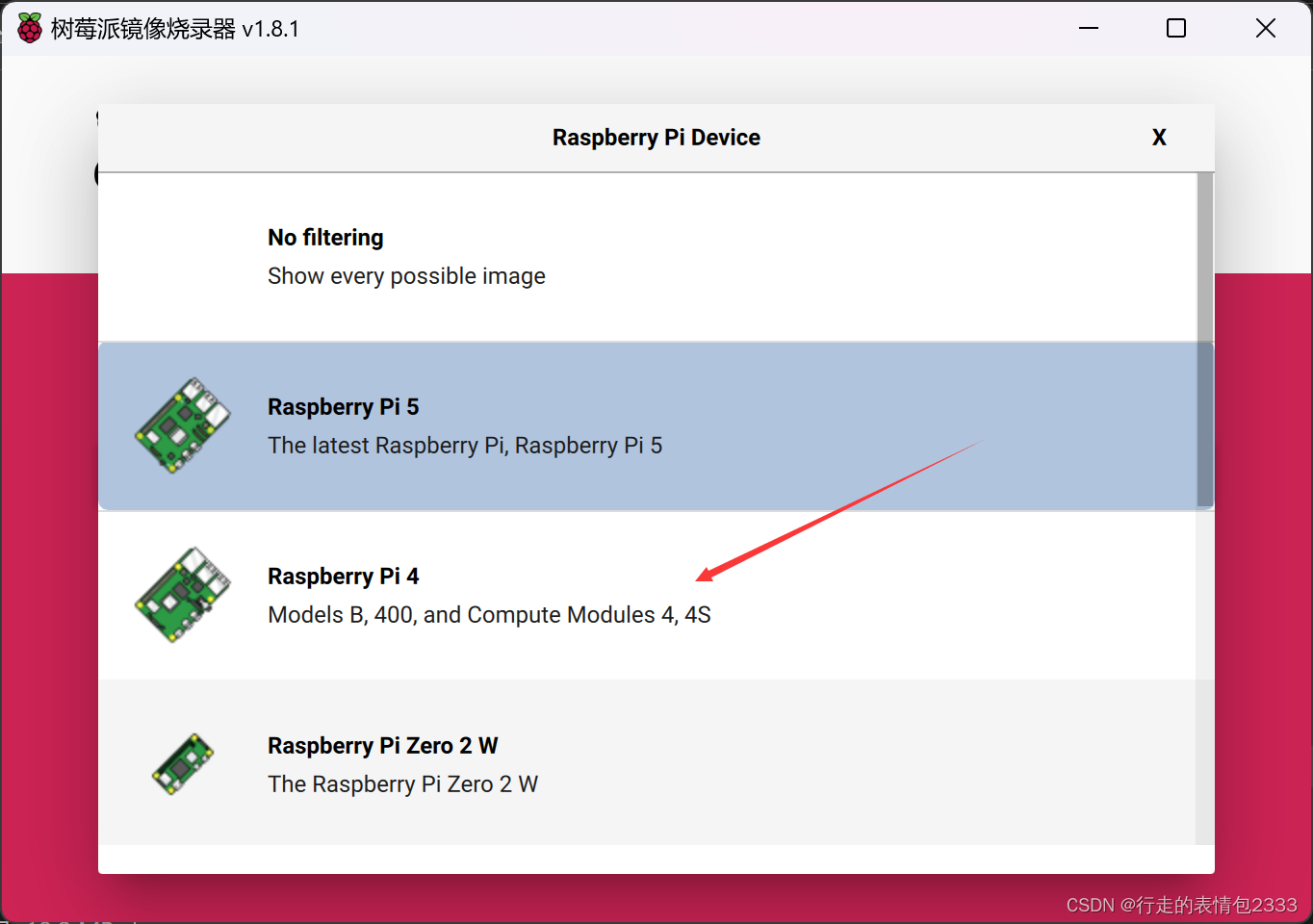The height and width of the screenshot is (924, 1313).
Task: Click 'The latest Raspberry Pi, Raspberry Pi 5' text
Action: (x=465, y=446)
